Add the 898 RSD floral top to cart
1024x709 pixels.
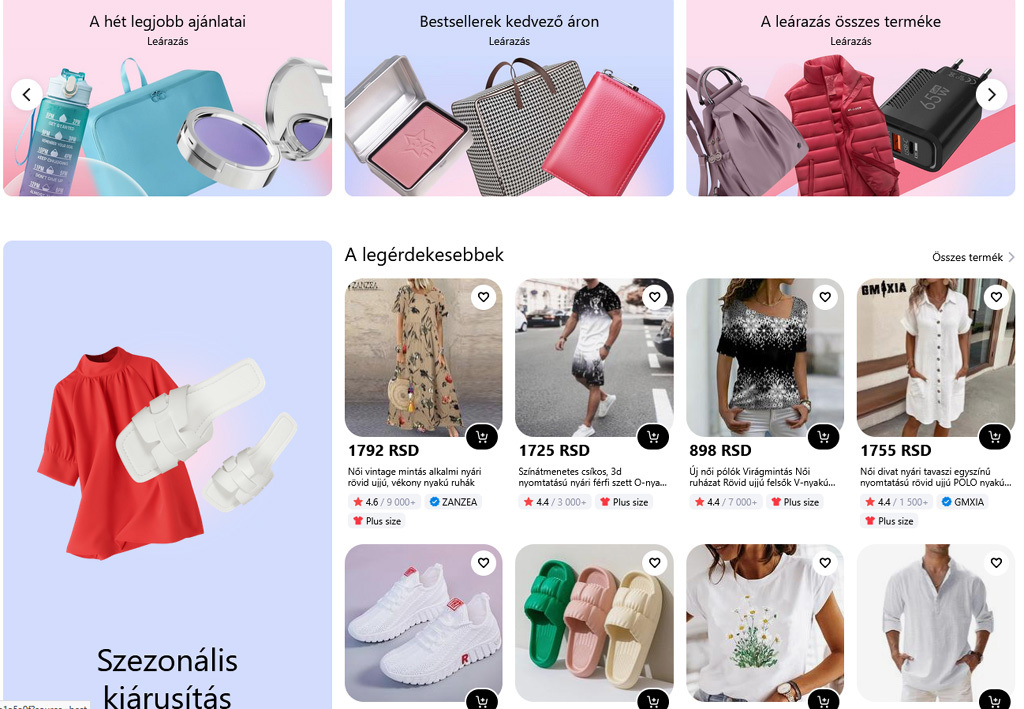click(x=824, y=437)
